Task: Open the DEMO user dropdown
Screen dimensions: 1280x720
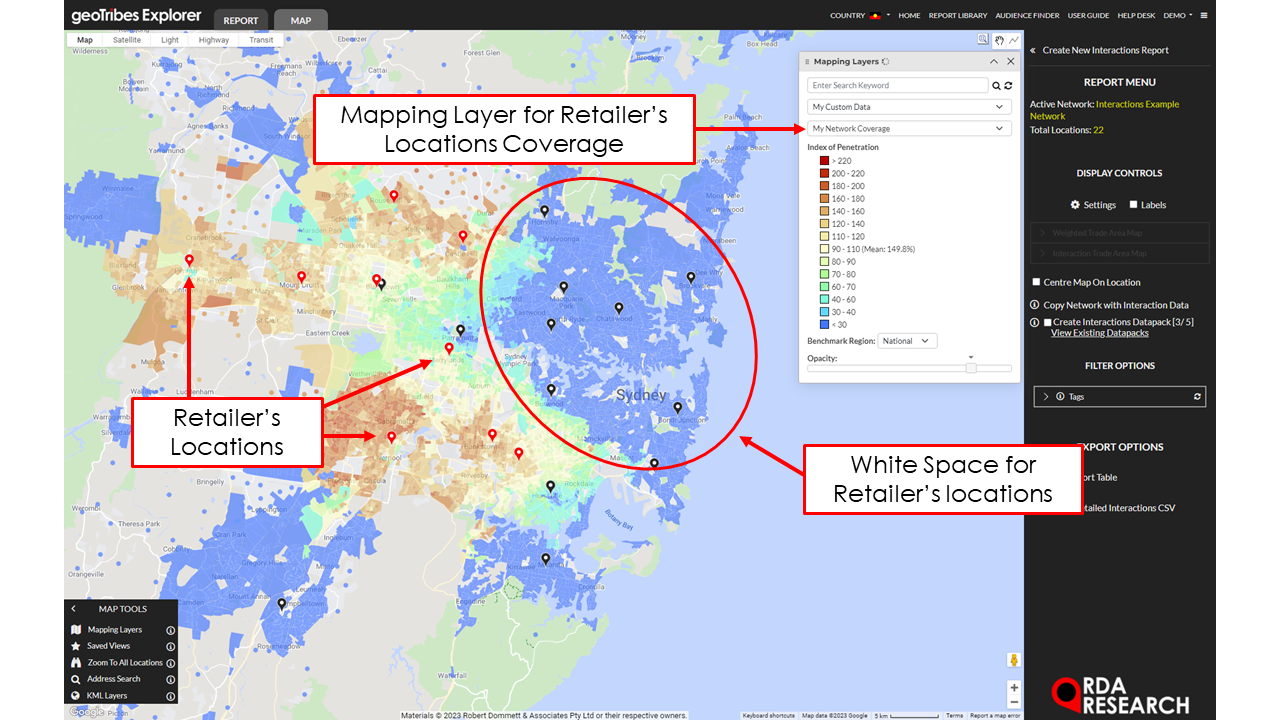Action: coord(1178,16)
